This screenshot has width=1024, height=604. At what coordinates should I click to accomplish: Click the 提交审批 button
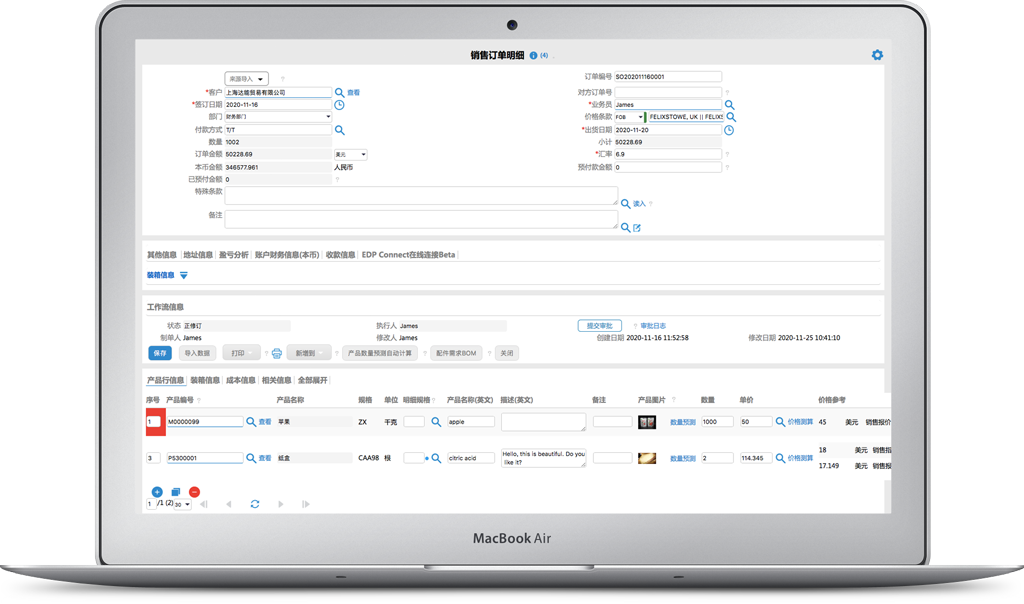coord(600,326)
